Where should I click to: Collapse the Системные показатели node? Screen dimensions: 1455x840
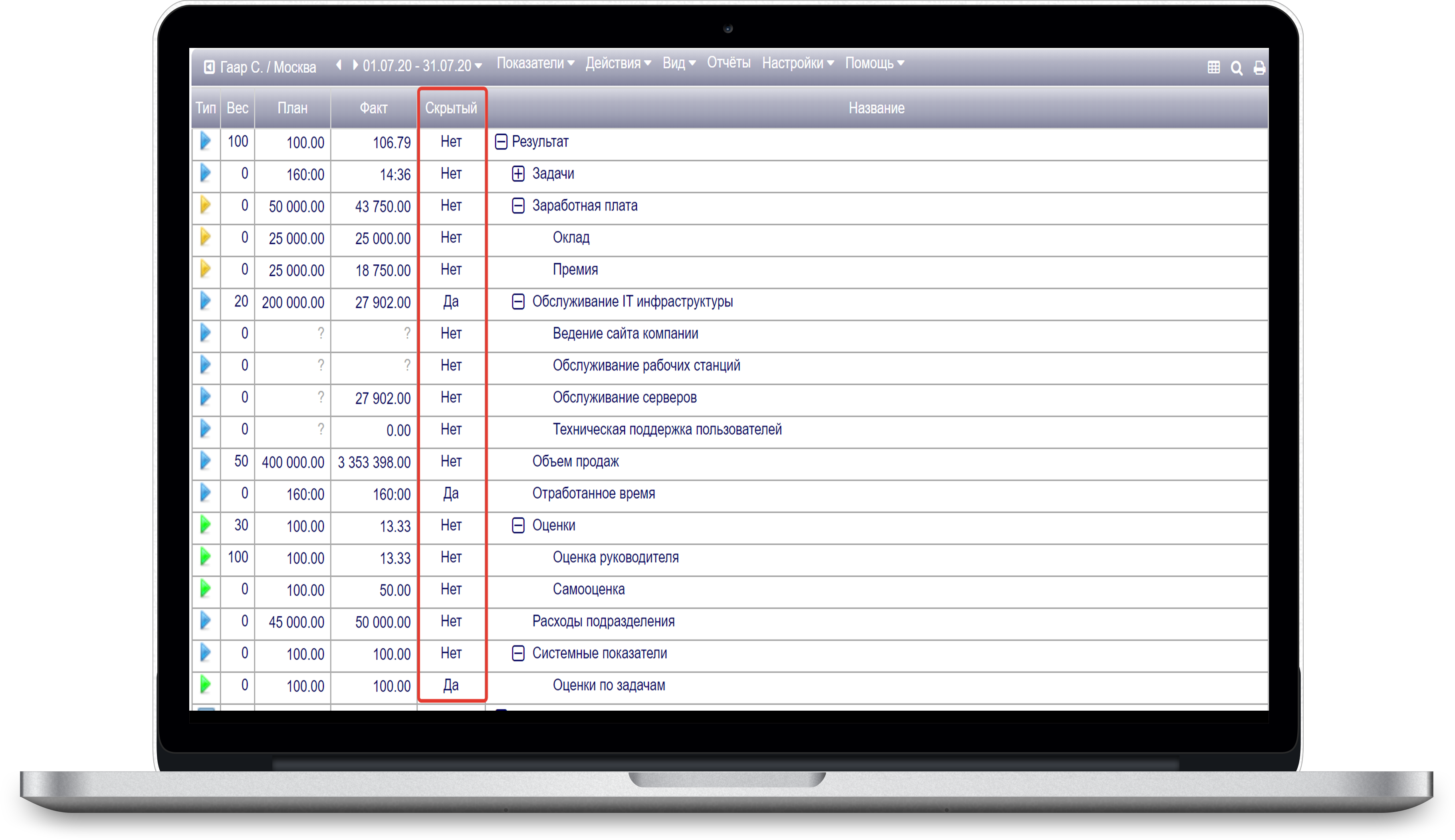[x=518, y=653]
